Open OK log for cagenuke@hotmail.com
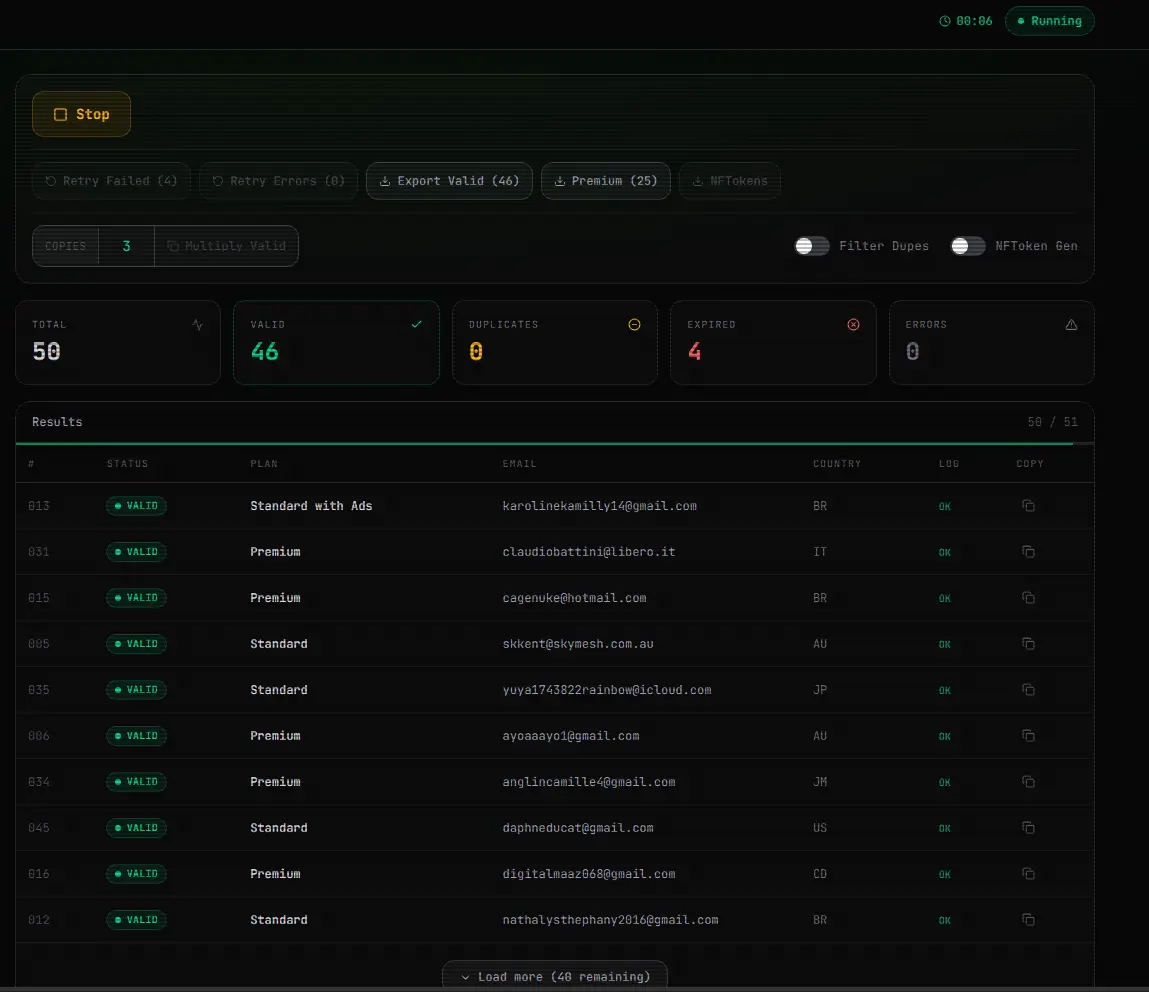Image resolution: width=1149 pixels, height=992 pixels. [x=945, y=599]
